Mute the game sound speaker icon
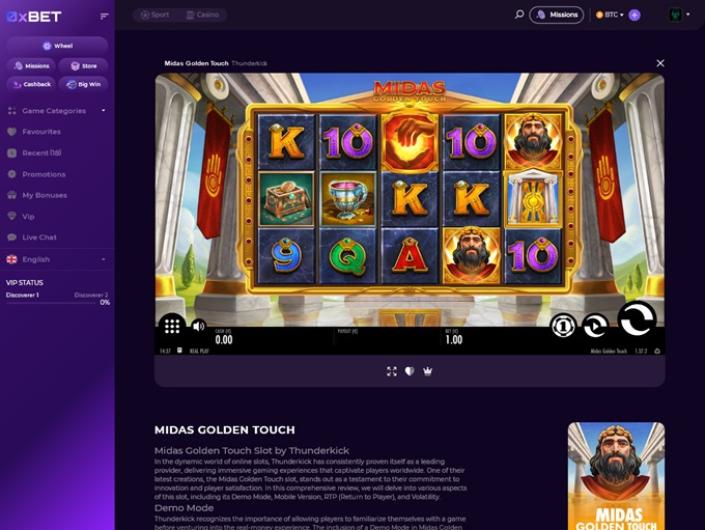Screen dimensions: 705x530 click(198, 326)
